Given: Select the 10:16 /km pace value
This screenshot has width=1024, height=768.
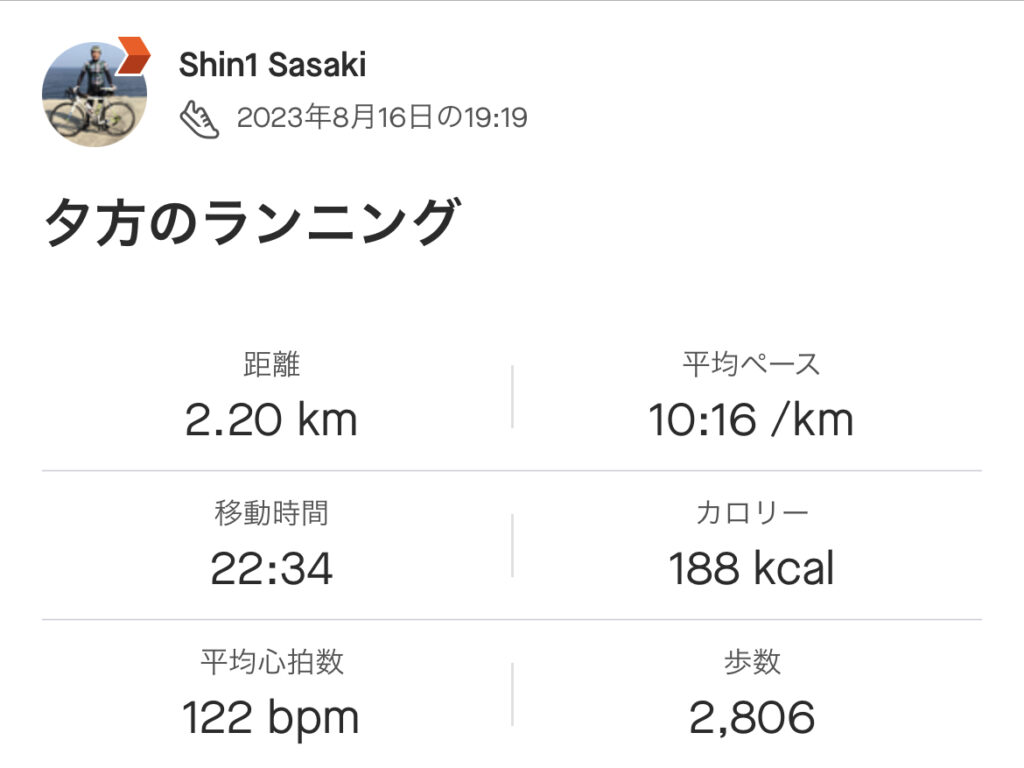Looking at the screenshot, I should [x=751, y=420].
